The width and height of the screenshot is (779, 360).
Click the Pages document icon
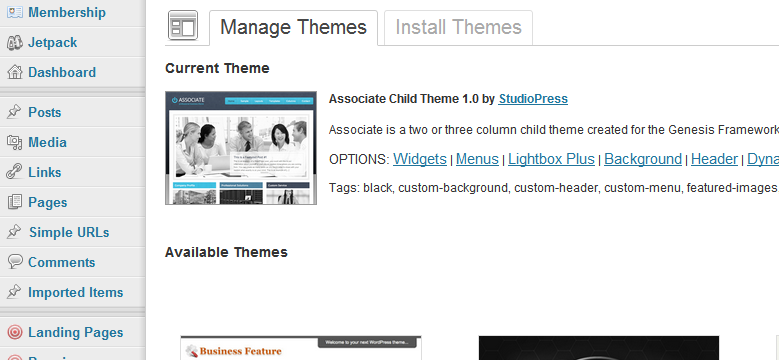click(x=14, y=202)
